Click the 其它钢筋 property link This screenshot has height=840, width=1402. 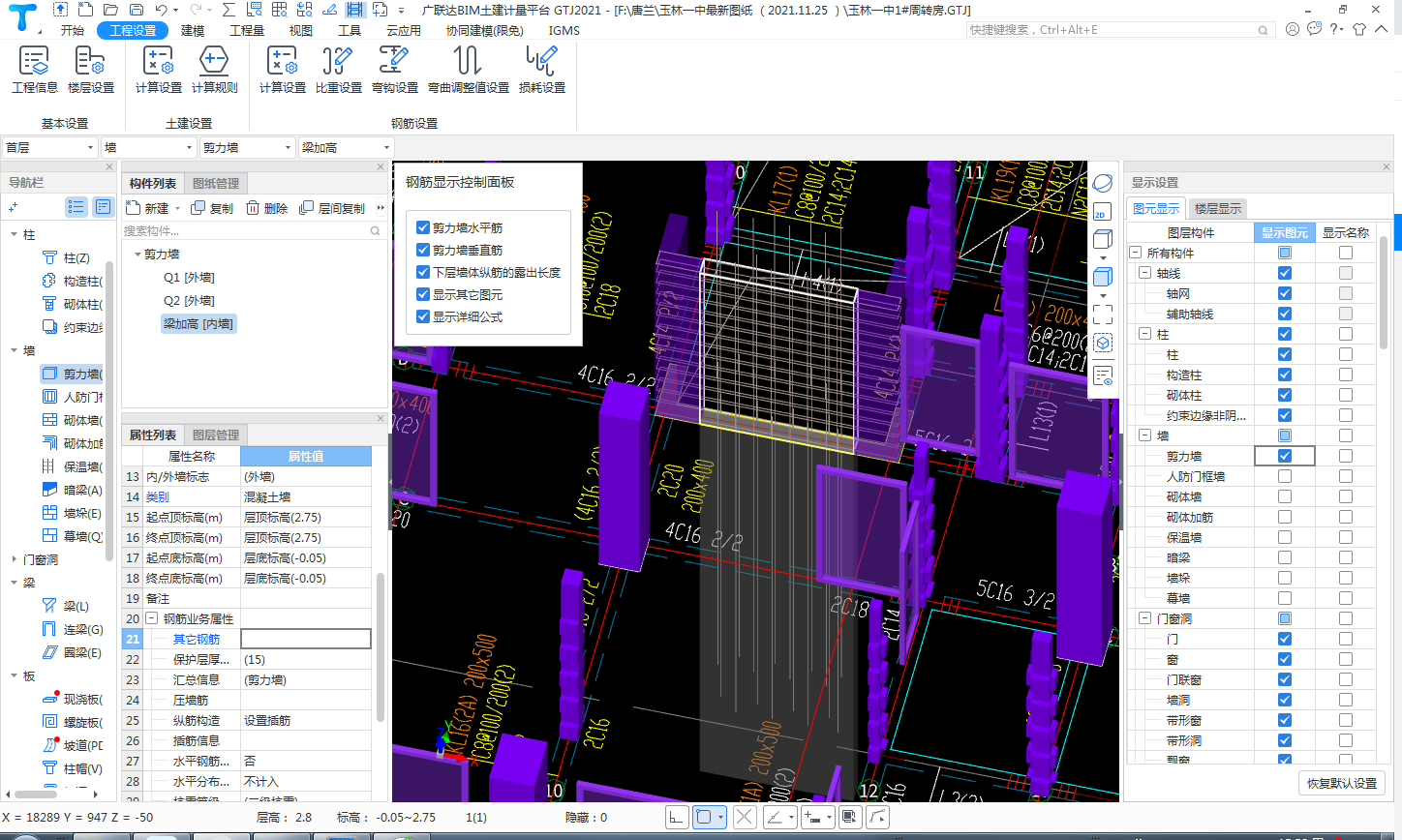pyautogui.click(x=197, y=640)
